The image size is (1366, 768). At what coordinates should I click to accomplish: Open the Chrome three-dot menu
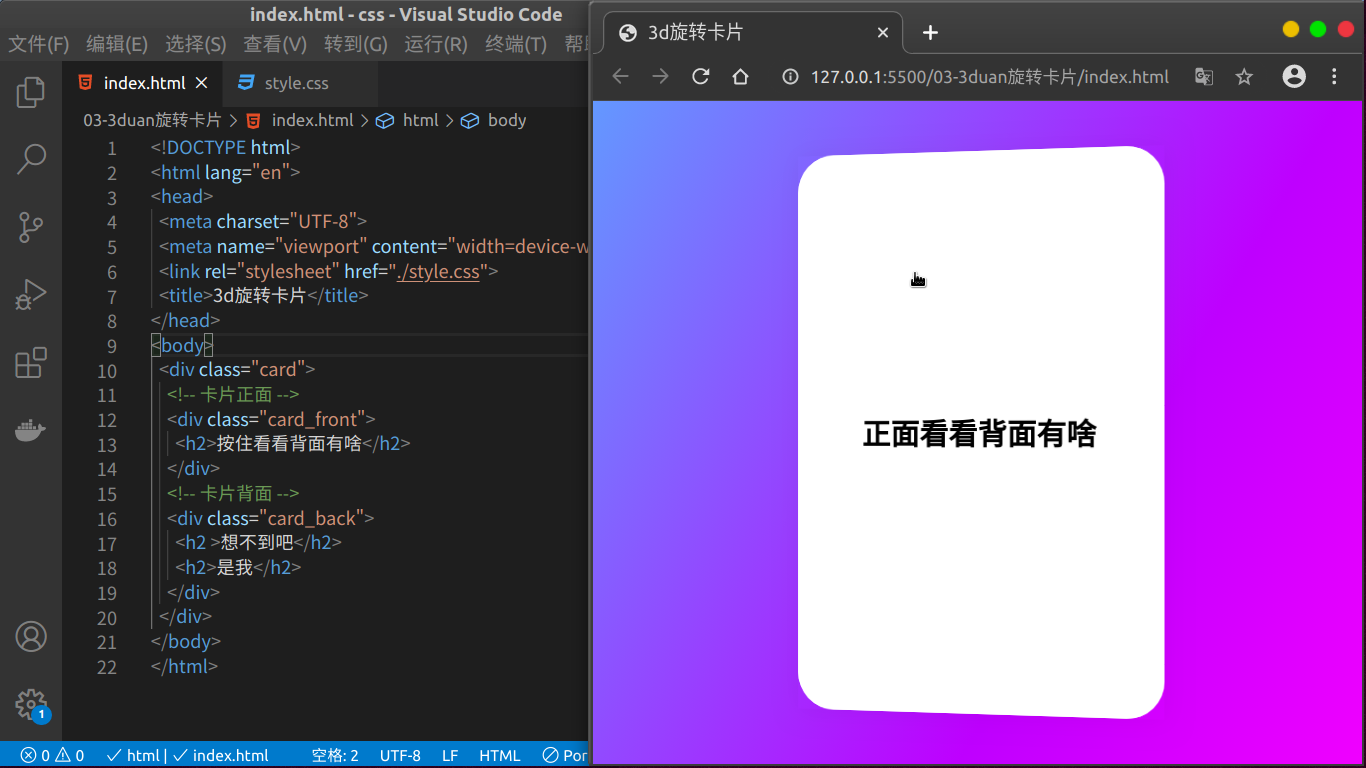(x=1335, y=76)
